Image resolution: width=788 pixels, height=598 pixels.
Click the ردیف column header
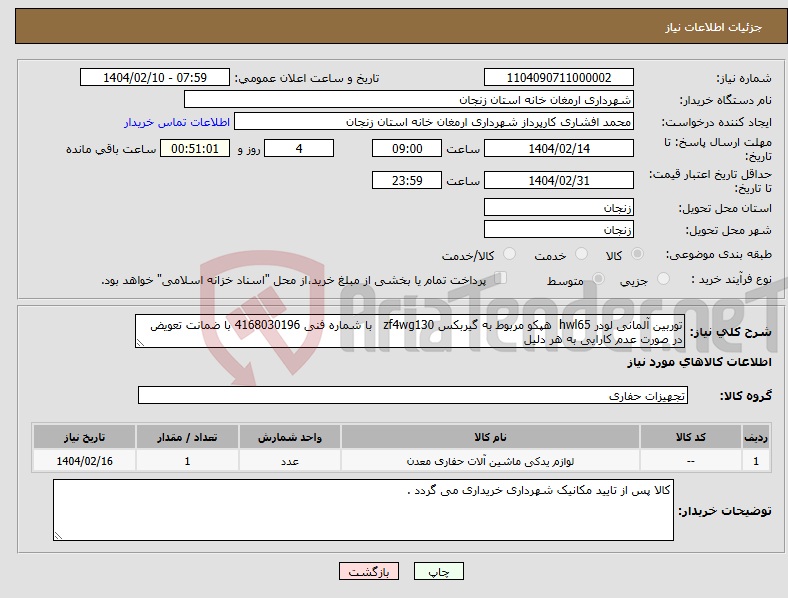click(756, 437)
